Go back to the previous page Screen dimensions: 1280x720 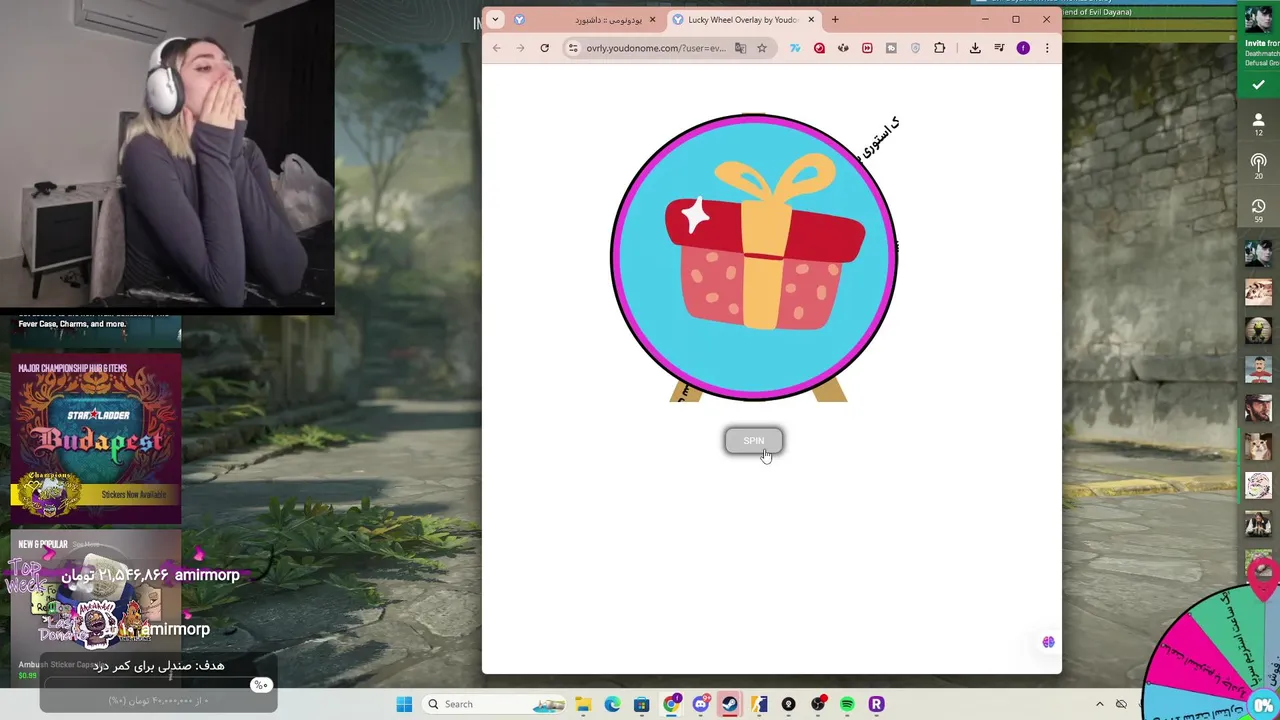pos(496,48)
